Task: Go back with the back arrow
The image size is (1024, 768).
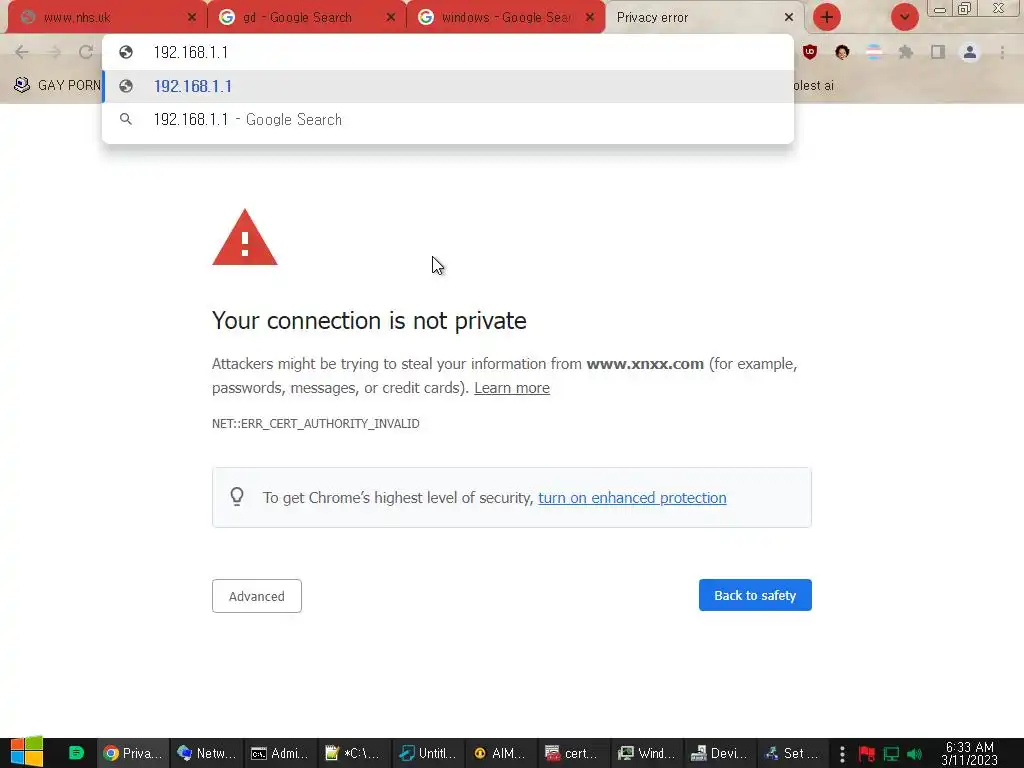Action: coord(22,52)
